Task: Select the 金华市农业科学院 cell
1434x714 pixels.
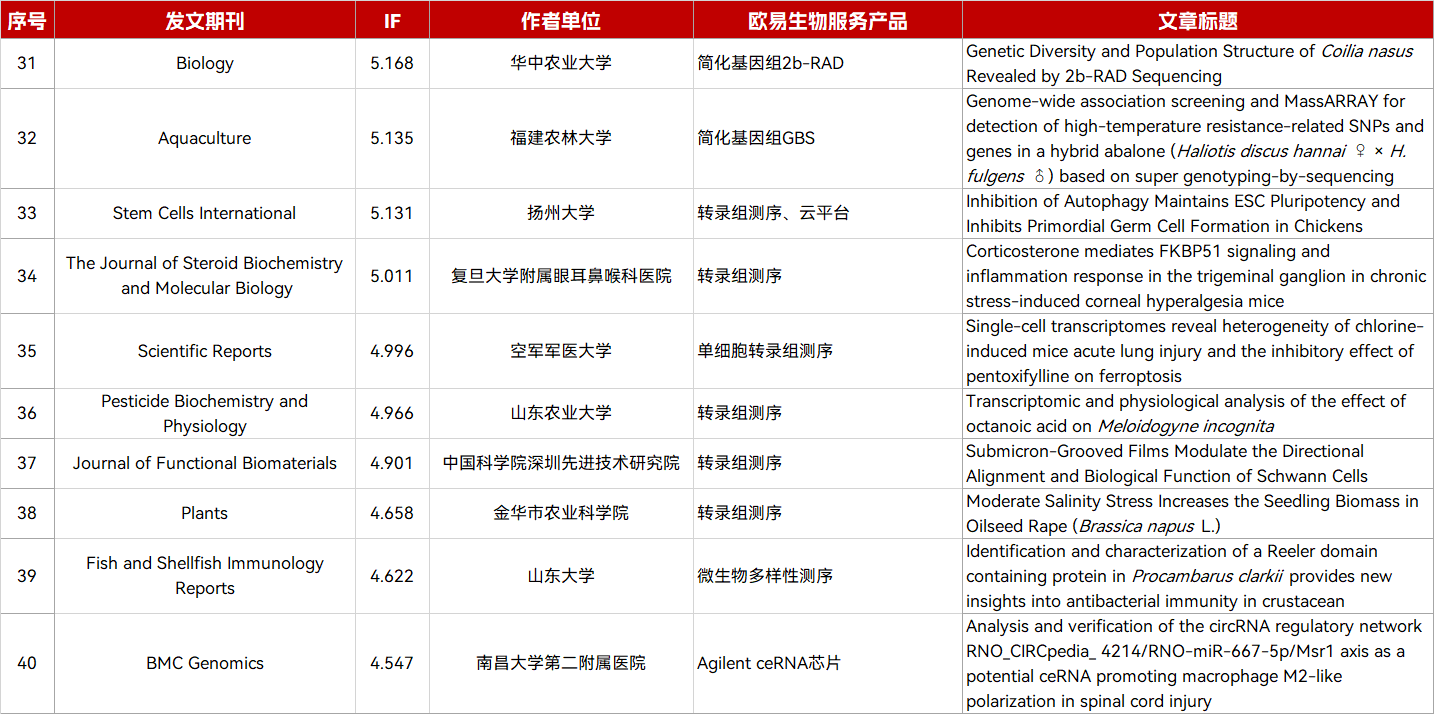Action: [x=561, y=514]
